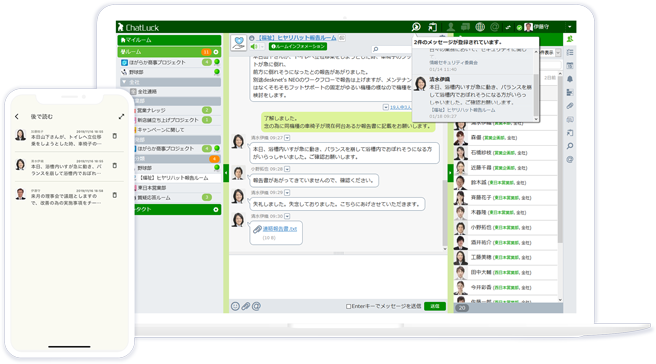The image size is (656, 364).
Task: Click the chat message list scrollbar
Action: (445, 213)
